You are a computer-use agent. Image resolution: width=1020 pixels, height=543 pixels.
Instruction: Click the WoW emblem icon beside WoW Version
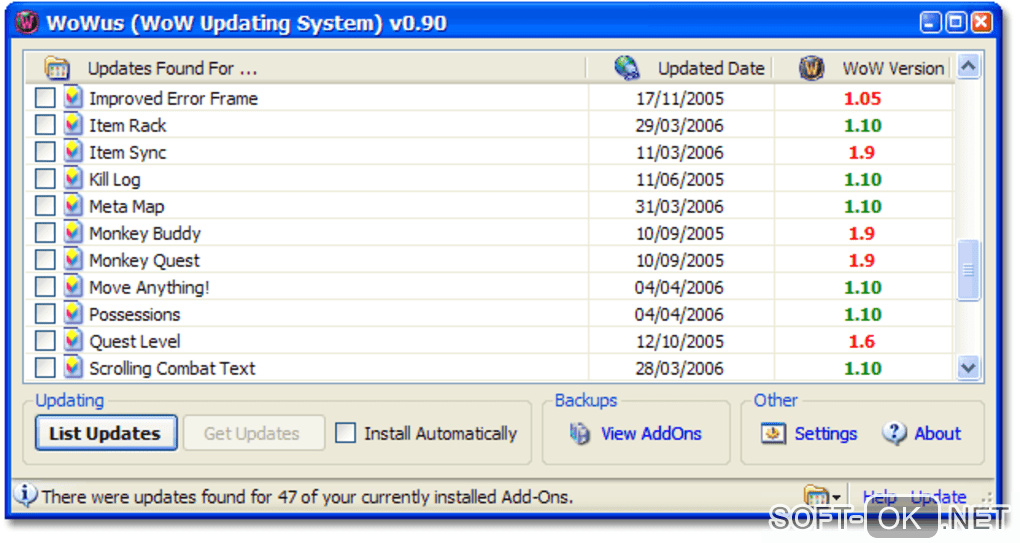(x=811, y=68)
